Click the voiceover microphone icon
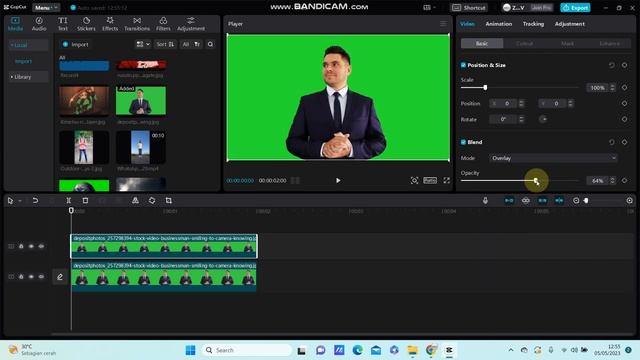The width and height of the screenshot is (640, 360). [x=485, y=200]
